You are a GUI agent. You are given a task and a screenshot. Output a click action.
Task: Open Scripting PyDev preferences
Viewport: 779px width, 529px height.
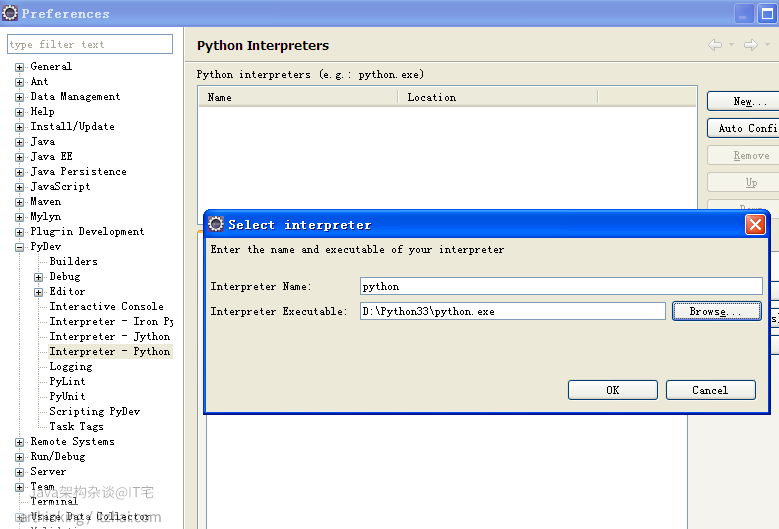tap(94, 412)
